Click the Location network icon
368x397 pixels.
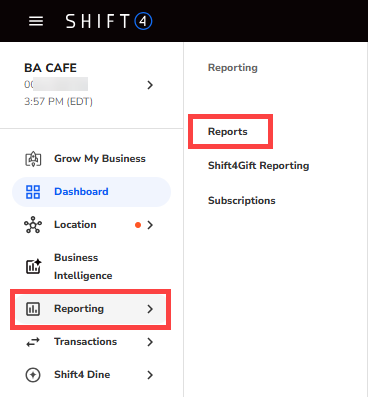[33, 225]
